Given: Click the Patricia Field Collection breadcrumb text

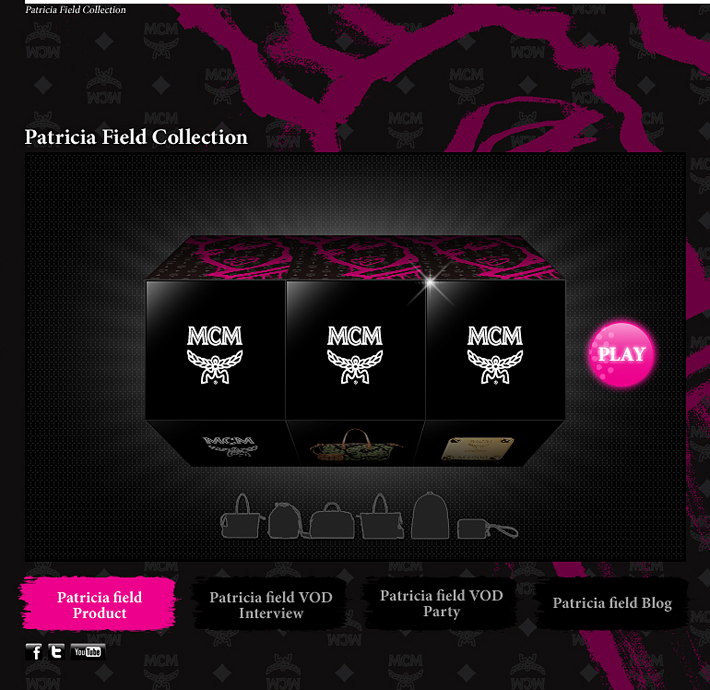Looking at the screenshot, I should pyautogui.click(x=76, y=10).
